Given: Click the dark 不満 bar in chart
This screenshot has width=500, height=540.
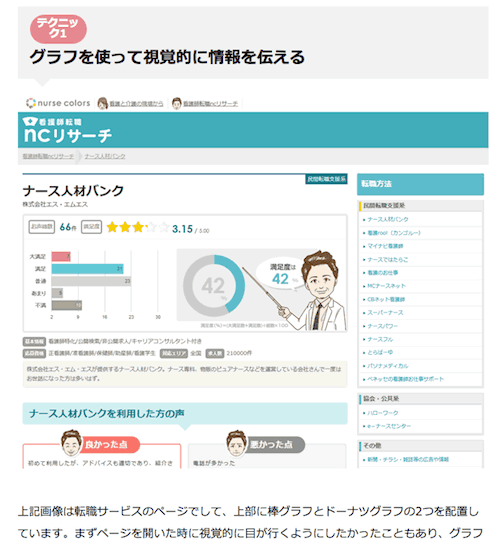Looking at the screenshot, I should tap(67, 305).
